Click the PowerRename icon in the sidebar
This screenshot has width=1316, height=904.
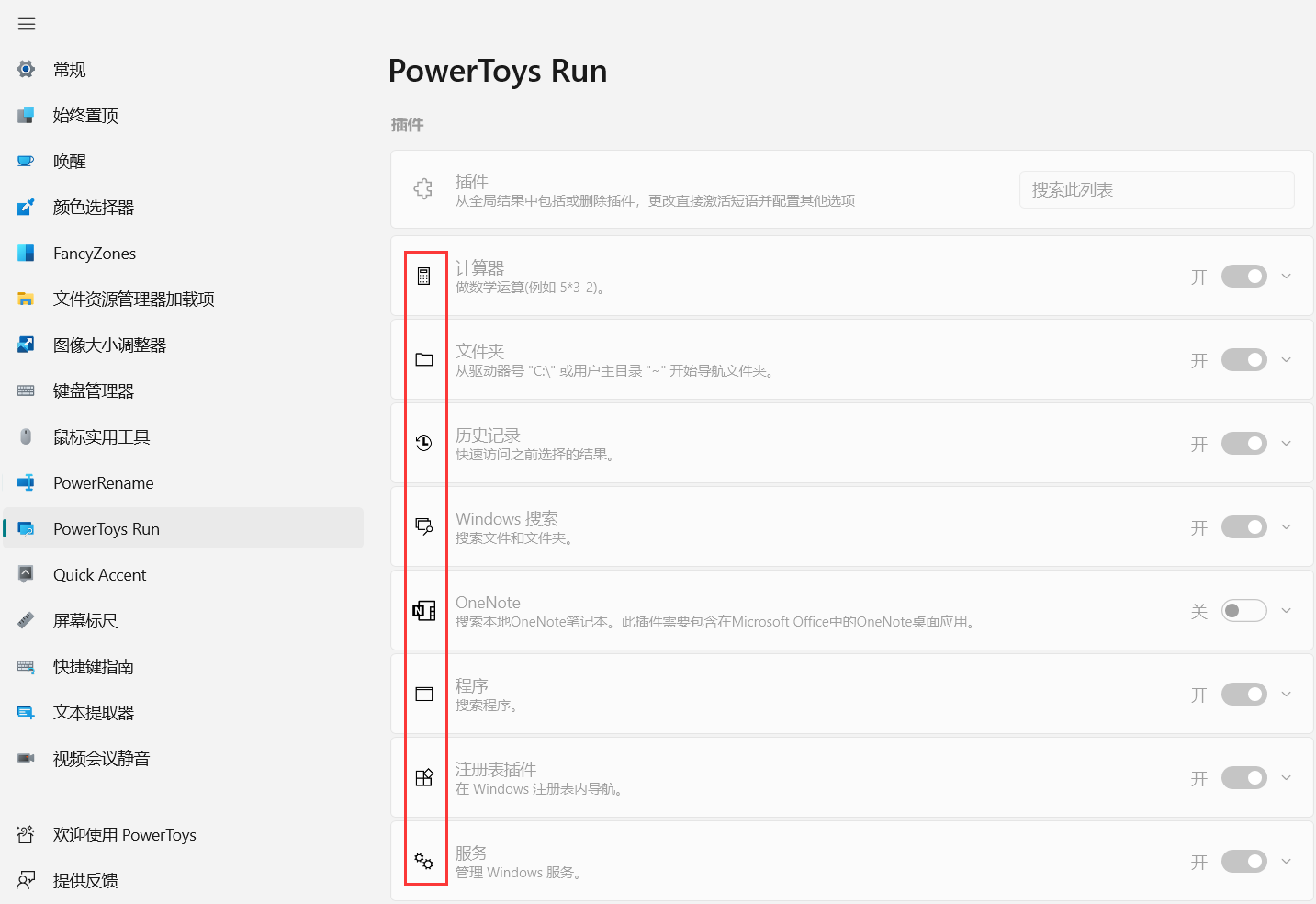(25, 482)
